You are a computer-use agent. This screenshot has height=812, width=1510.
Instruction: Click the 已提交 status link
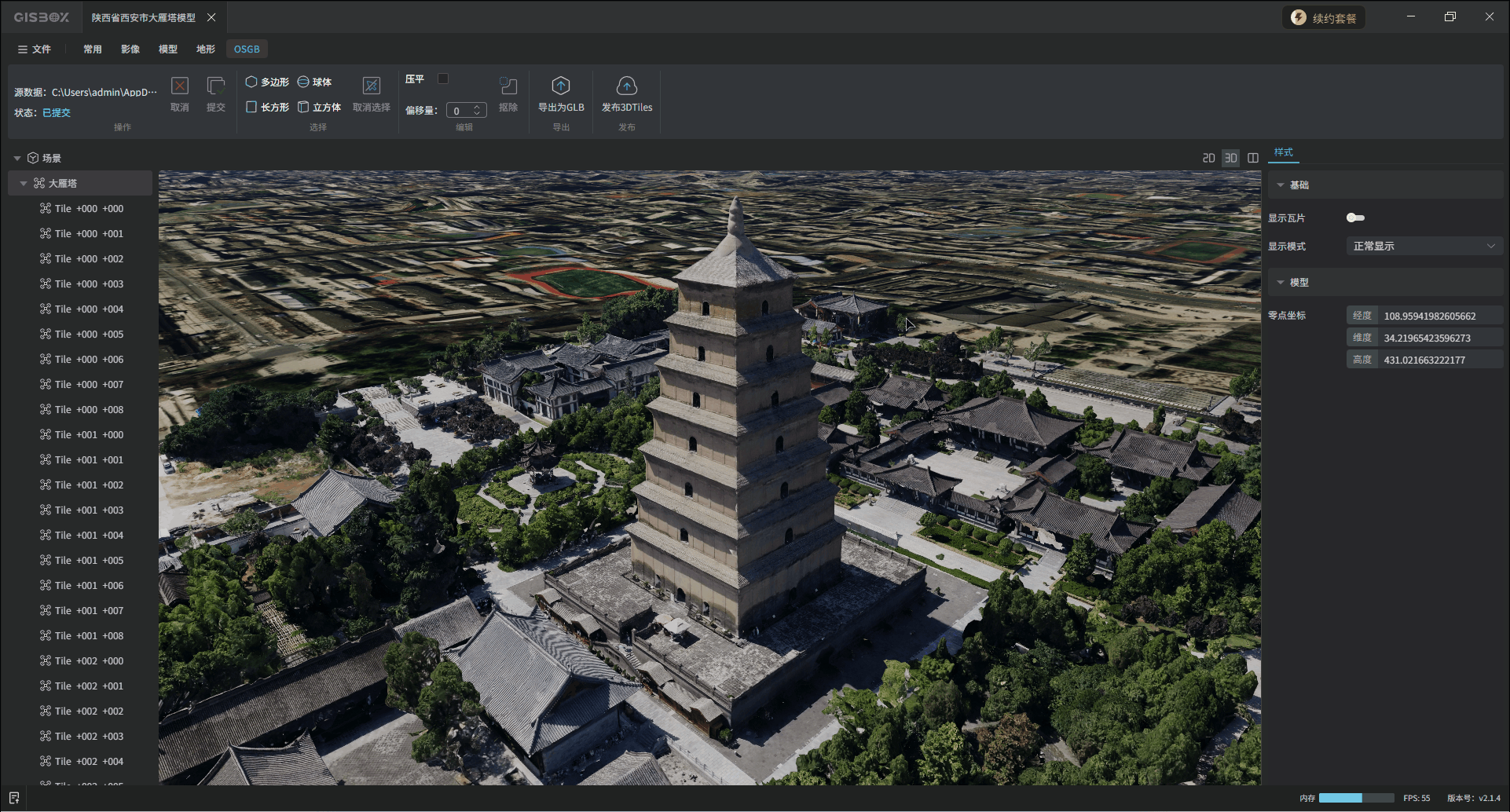pos(57,112)
